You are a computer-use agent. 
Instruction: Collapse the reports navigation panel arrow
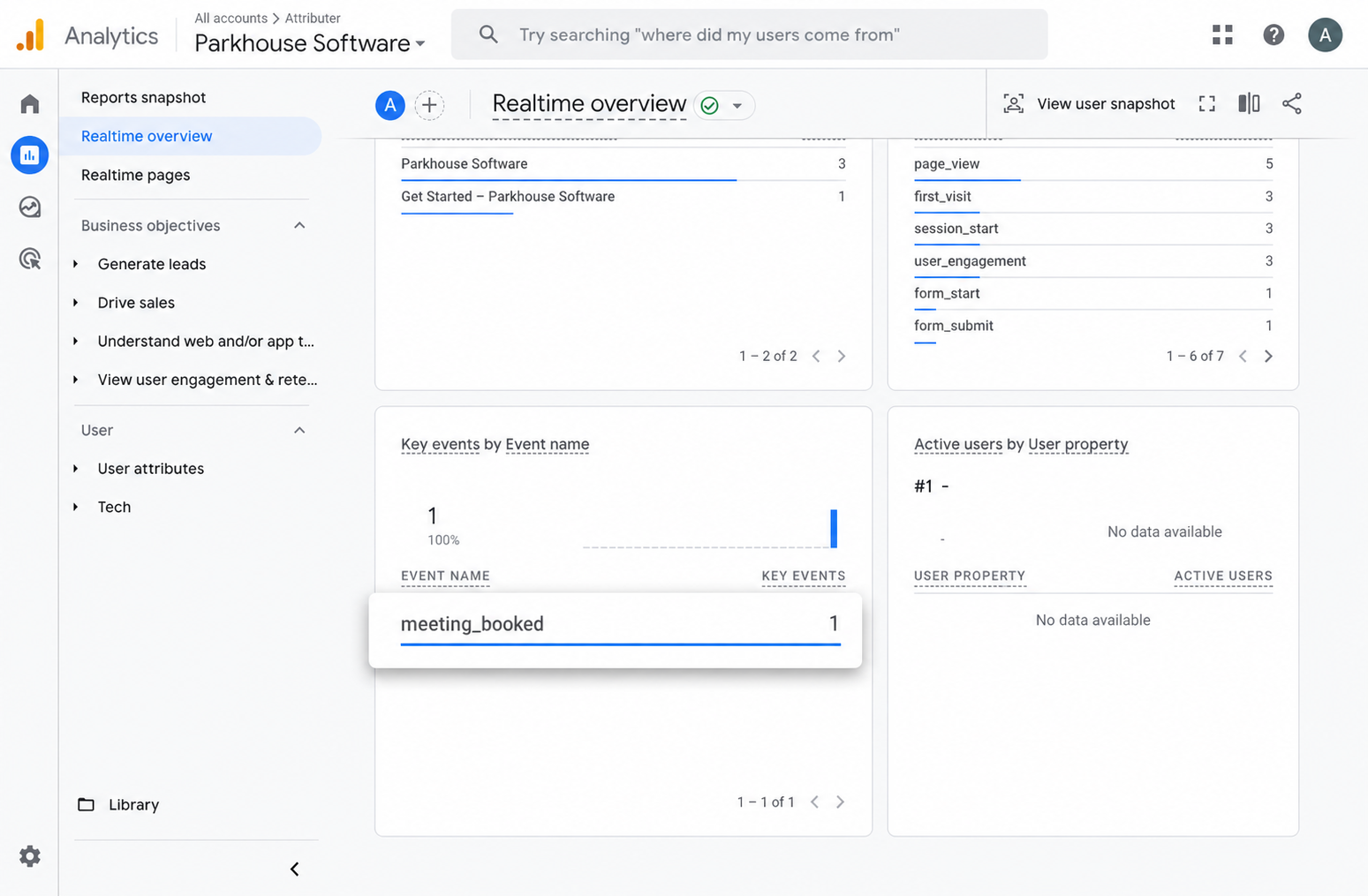pyautogui.click(x=295, y=870)
